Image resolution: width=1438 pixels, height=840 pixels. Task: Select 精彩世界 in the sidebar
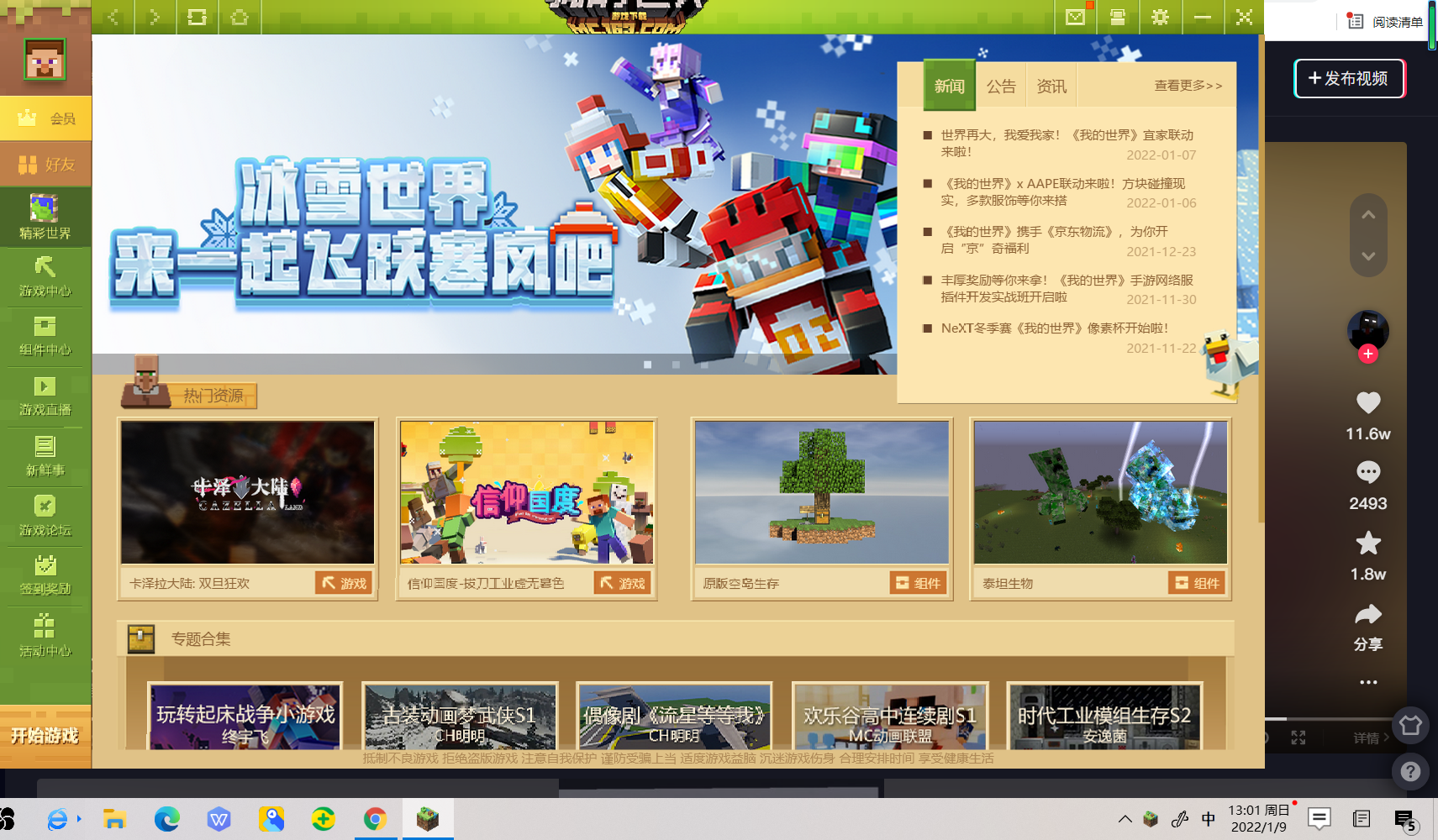tap(45, 217)
